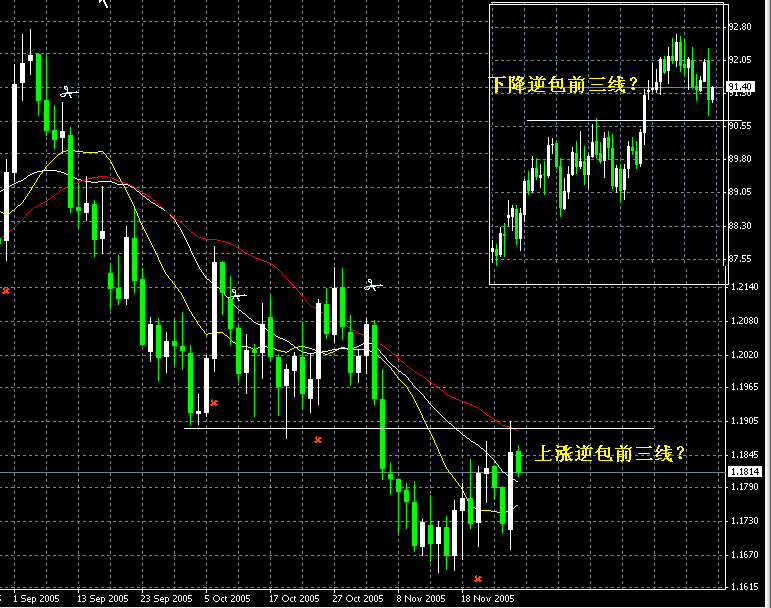Click the scissors marker near the early September high

(x=69, y=92)
